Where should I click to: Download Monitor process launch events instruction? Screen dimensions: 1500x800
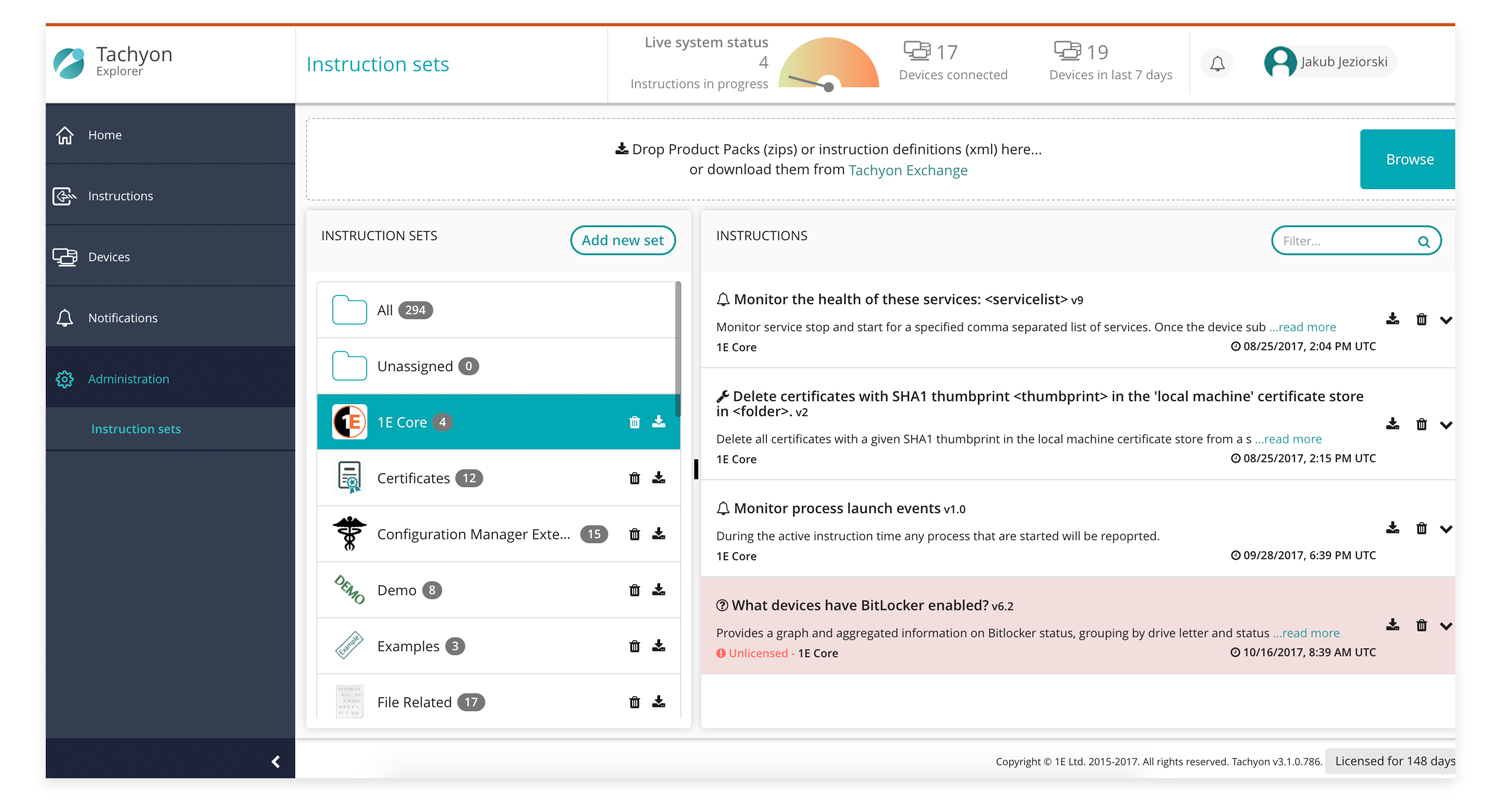1392,528
